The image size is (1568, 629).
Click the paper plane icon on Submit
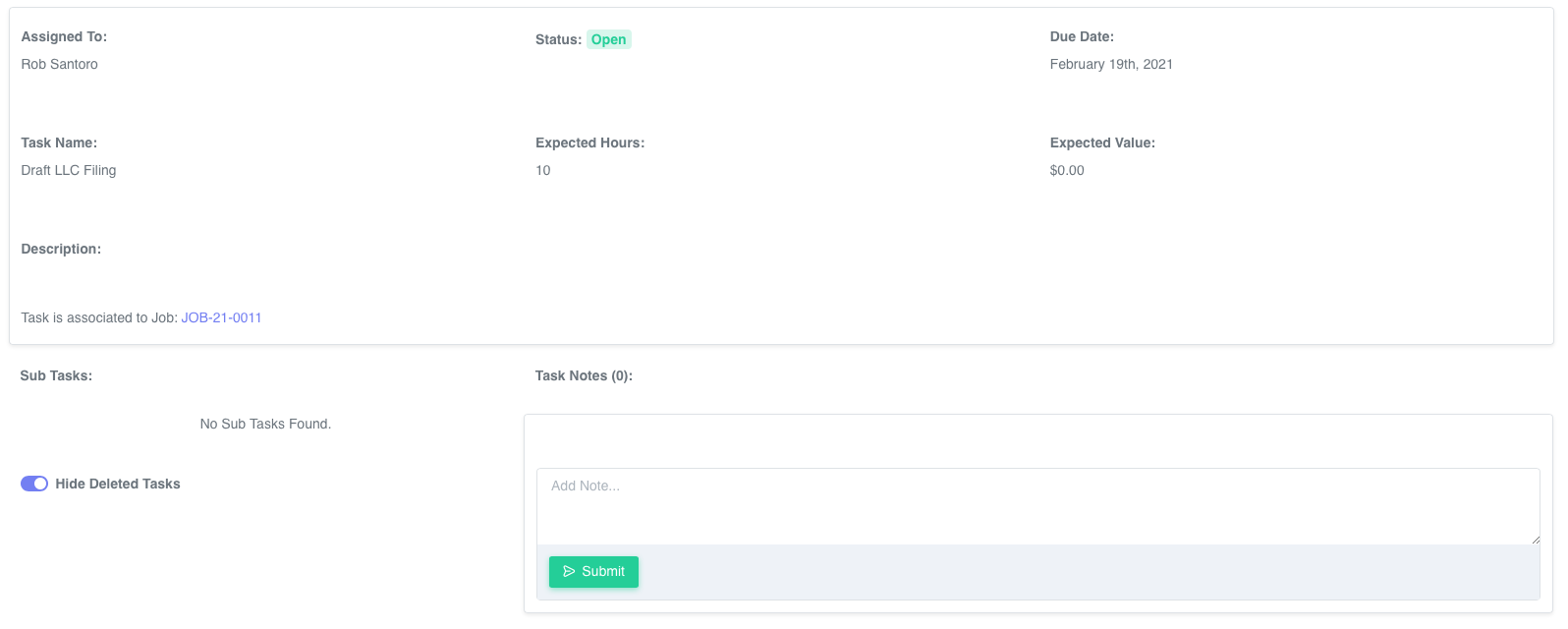tap(569, 572)
